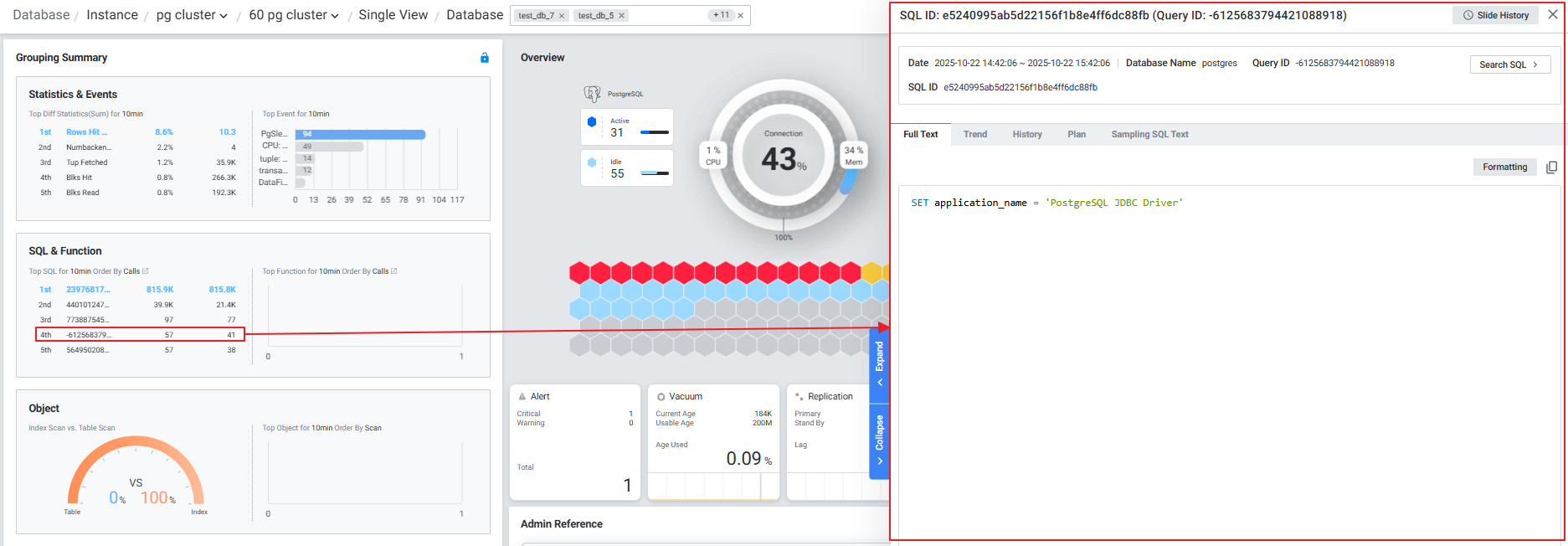Screen dimensions: 1568x546
Task: Remove the test_db_5 tag
Action: click(622, 16)
